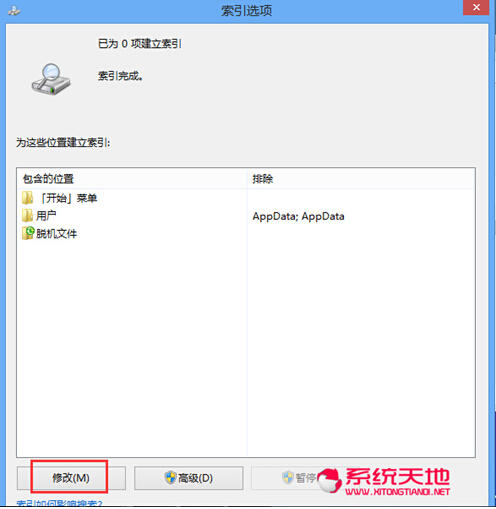Image resolution: width=496 pixels, height=509 pixels.
Task: Click empty area of the locations list
Action: tap(132, 347)
